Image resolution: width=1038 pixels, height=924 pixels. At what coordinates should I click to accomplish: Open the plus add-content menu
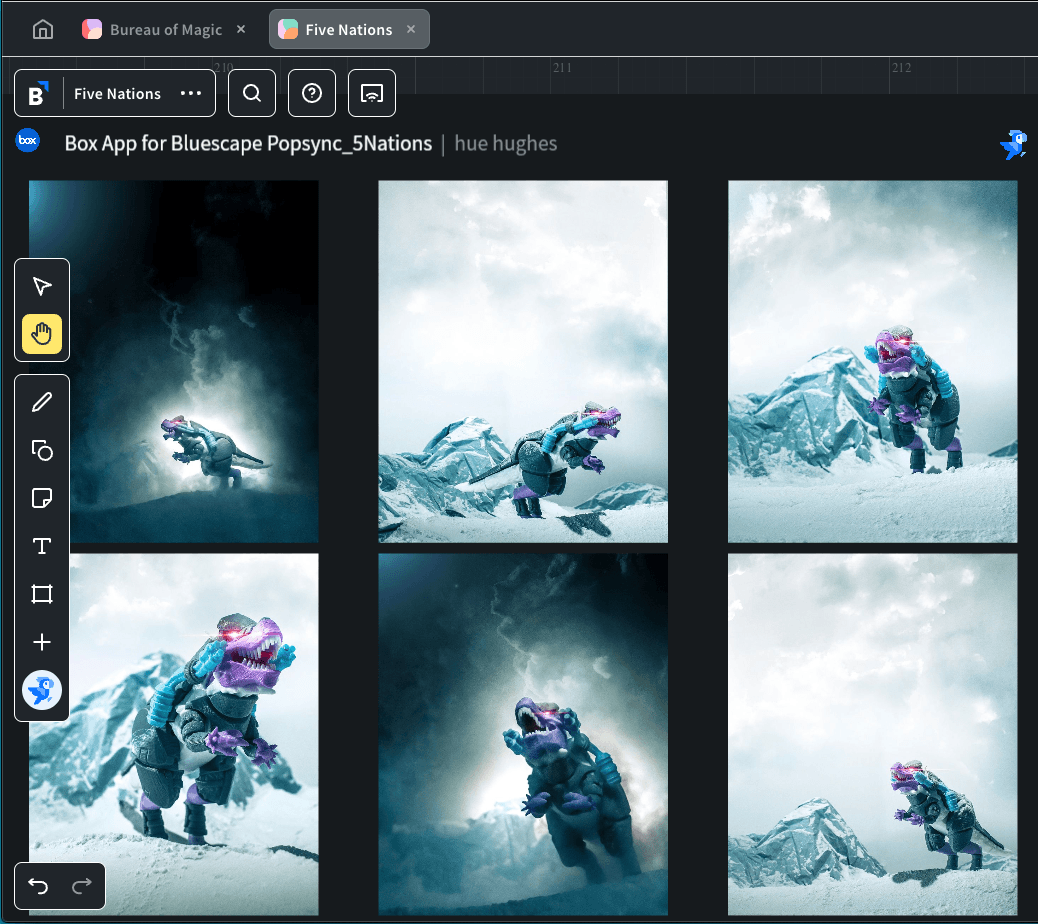pyautogui.click(x=42, y=642)
